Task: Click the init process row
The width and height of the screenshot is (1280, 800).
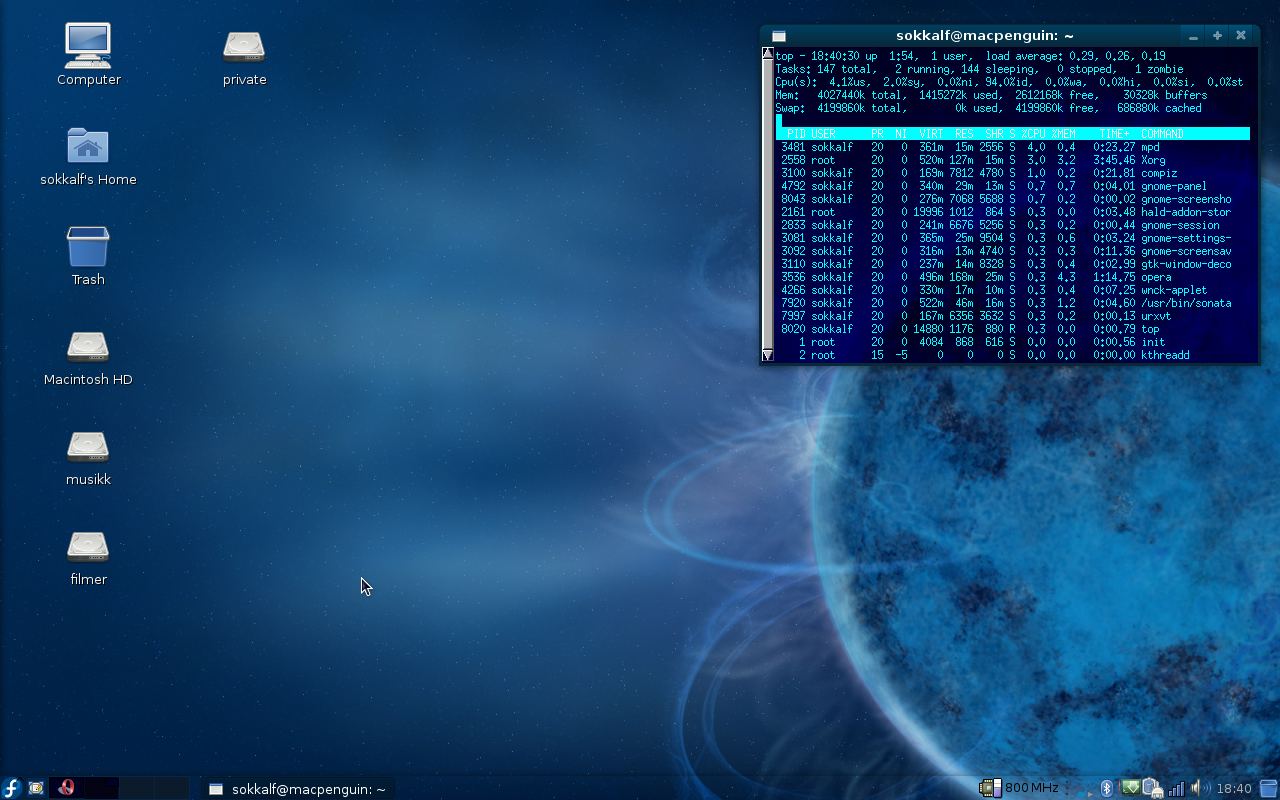Action: pos(1013,342)
